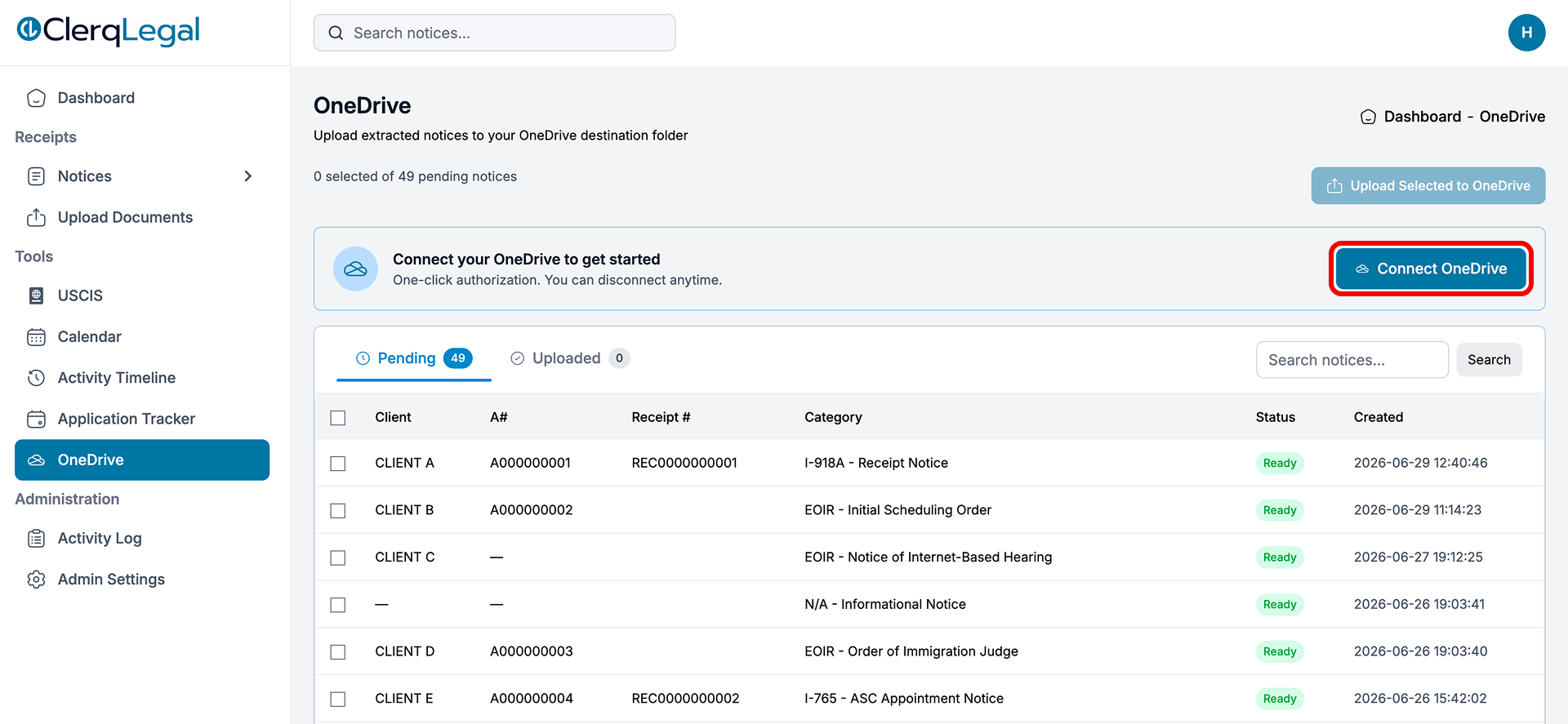The width and height of the screenshot is (1568, 724).
Task: Click the top Search notices field
Action: 494,33
